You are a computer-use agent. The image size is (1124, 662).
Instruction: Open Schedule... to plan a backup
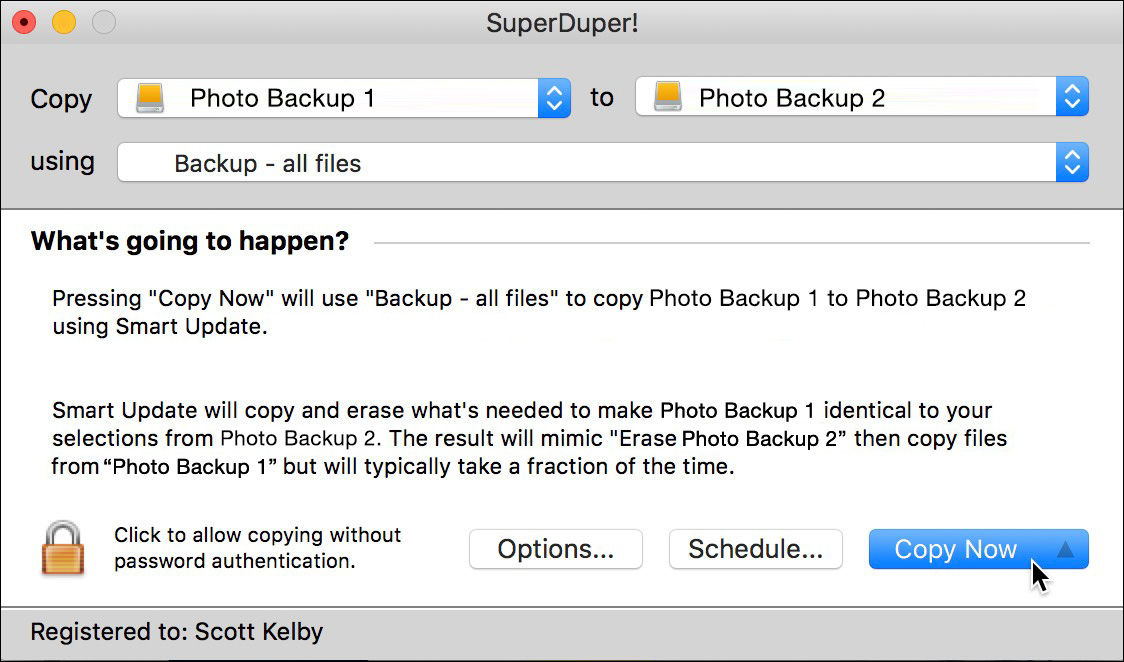click(755, 549)
